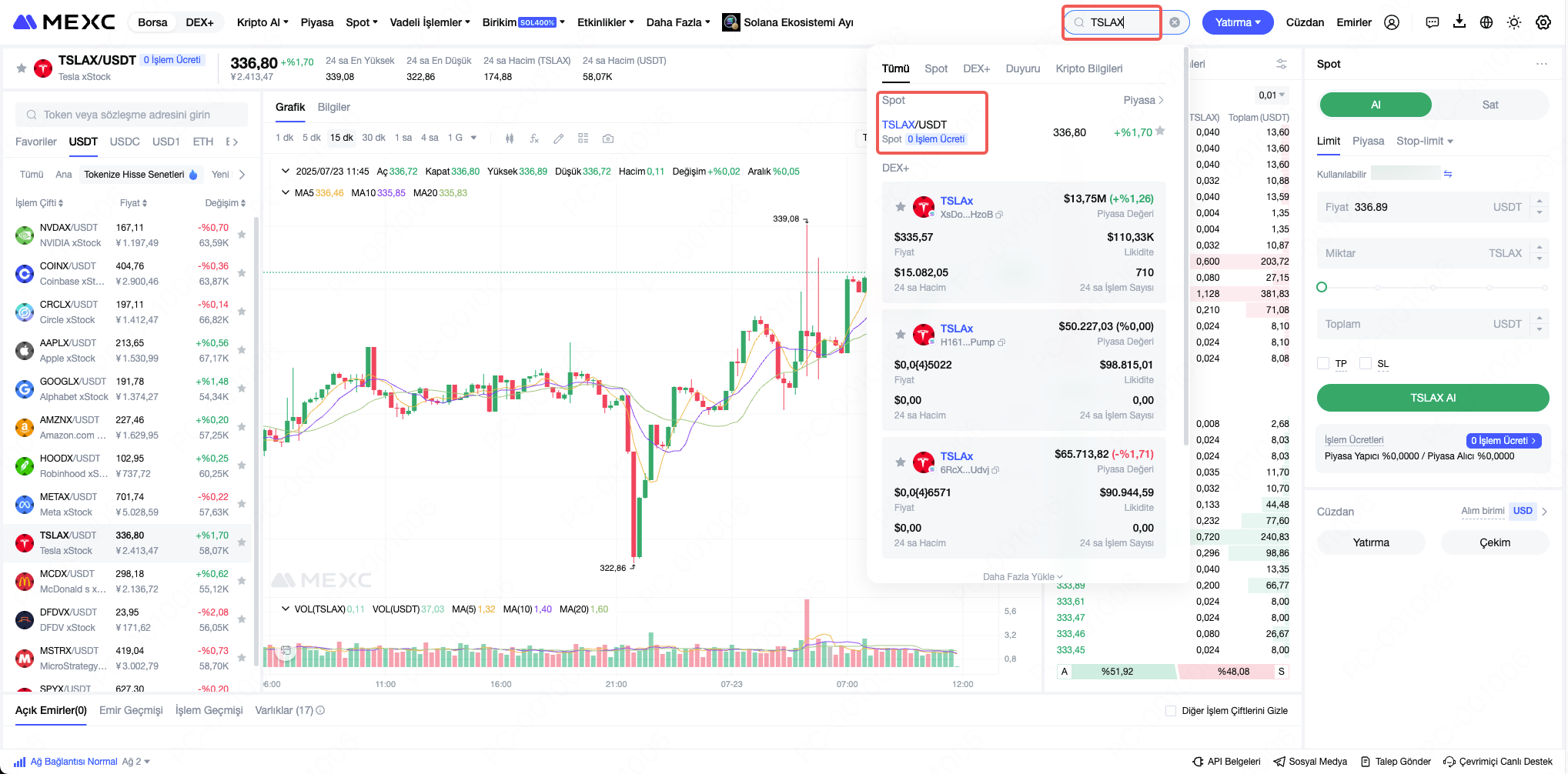Open the Kripto Al dropdown
The height and width of the screenshot is (774, 1568).
[x=262, y=22]
